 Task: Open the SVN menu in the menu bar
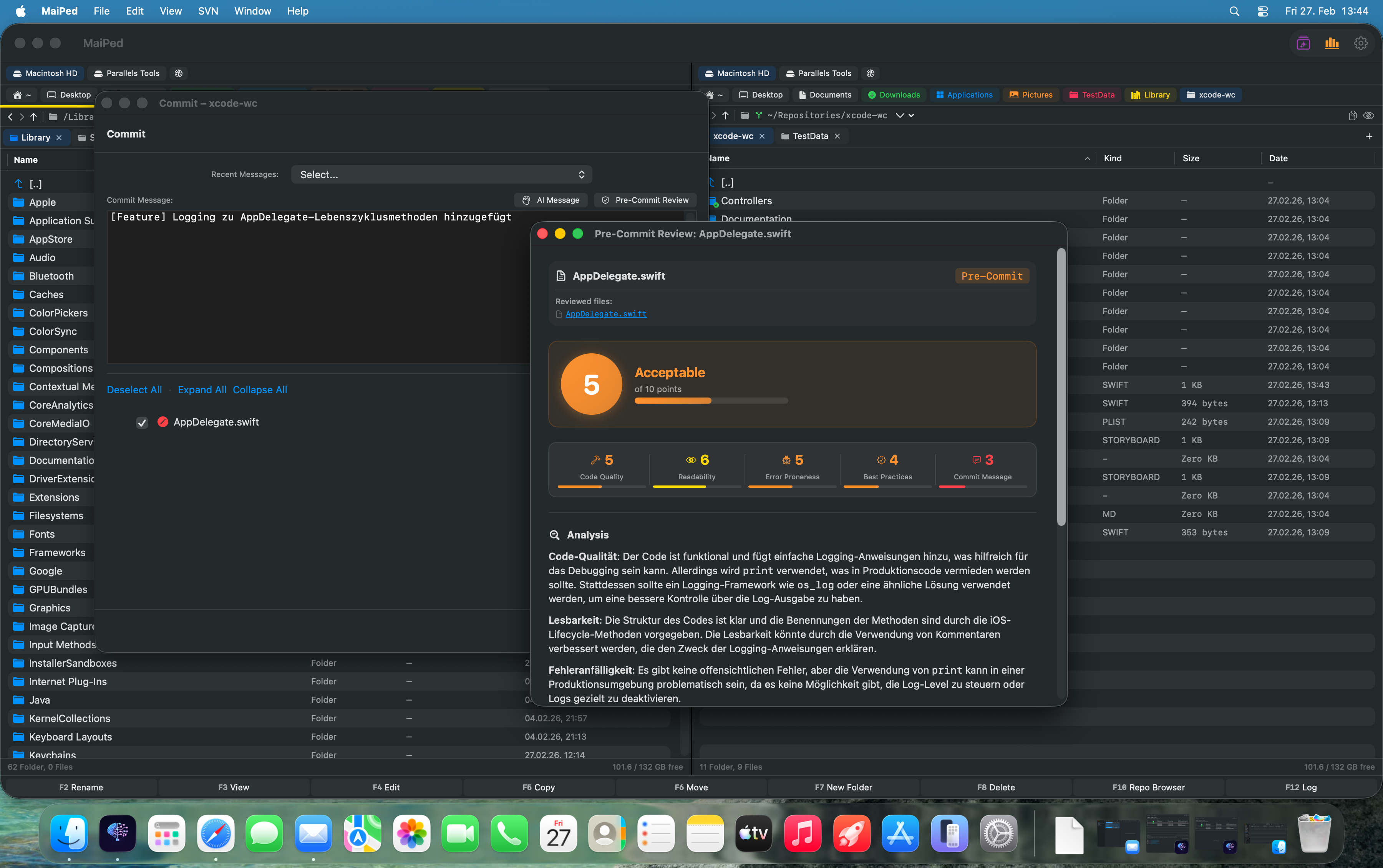[x=207, y=11]
